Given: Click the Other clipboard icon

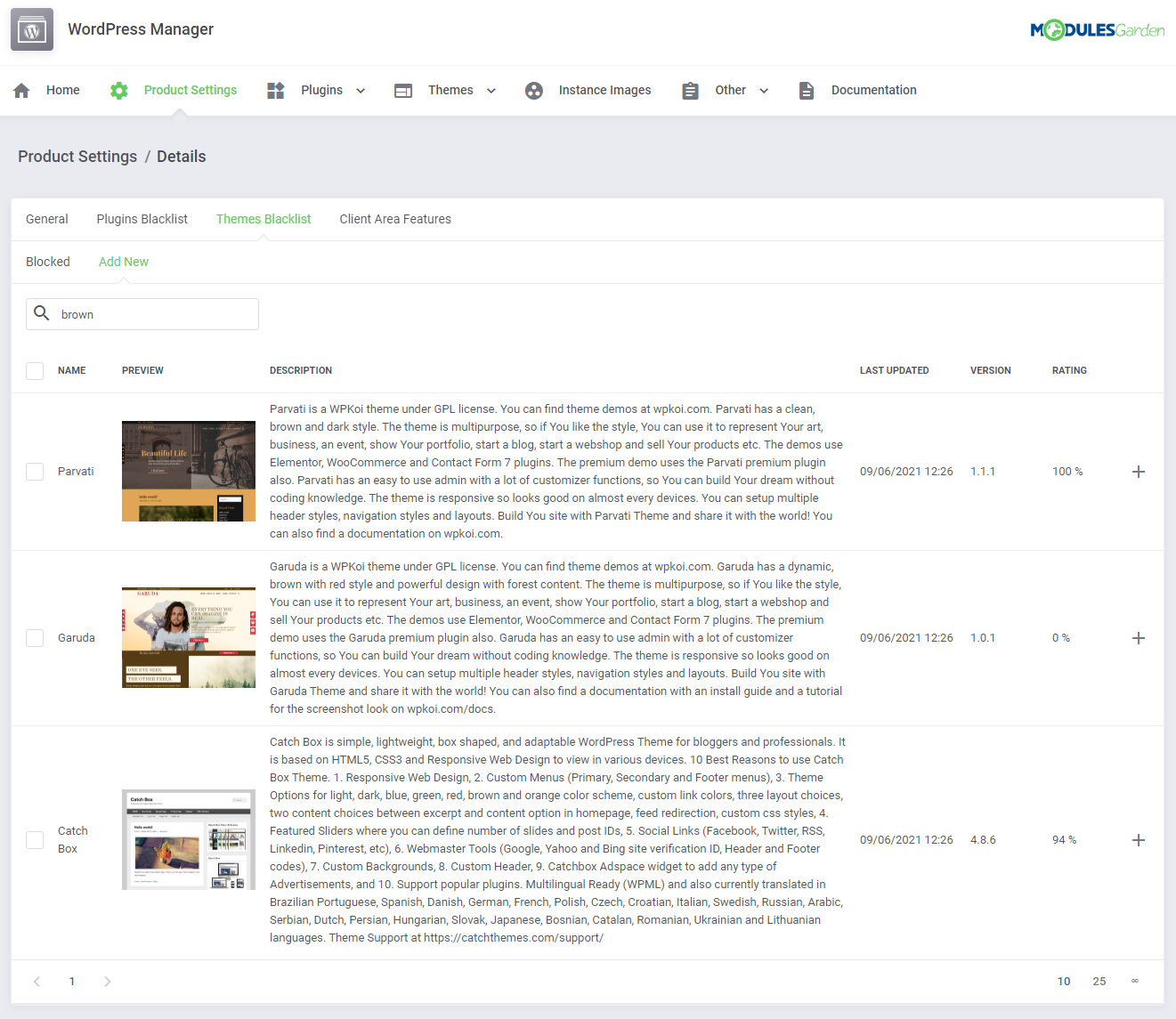Looking at the screenshot, I should (690, 91).
